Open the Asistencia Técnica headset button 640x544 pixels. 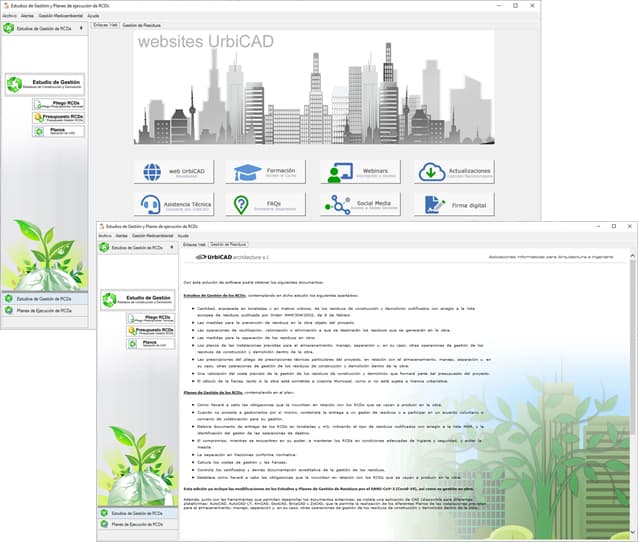click(x=174, y=204)
